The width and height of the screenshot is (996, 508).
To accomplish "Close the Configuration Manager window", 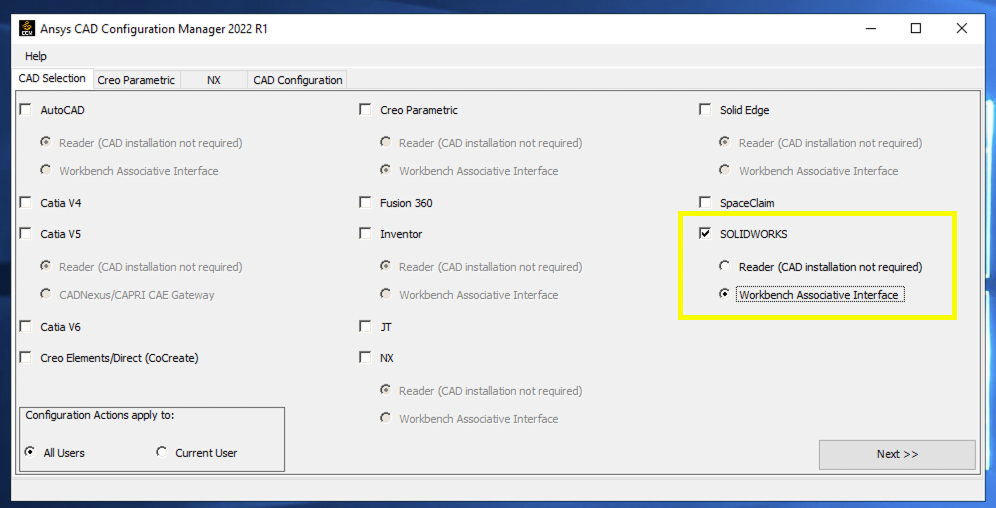I will (962, 29).
